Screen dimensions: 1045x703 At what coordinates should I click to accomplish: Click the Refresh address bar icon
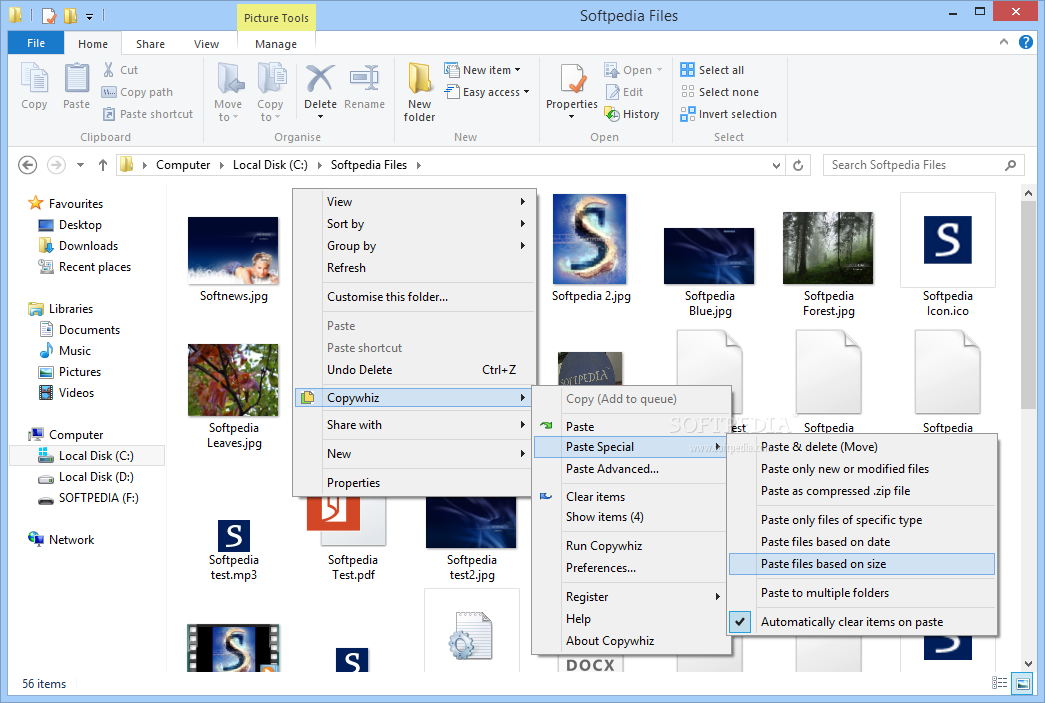pyautogui.click(x=798, y=165)
